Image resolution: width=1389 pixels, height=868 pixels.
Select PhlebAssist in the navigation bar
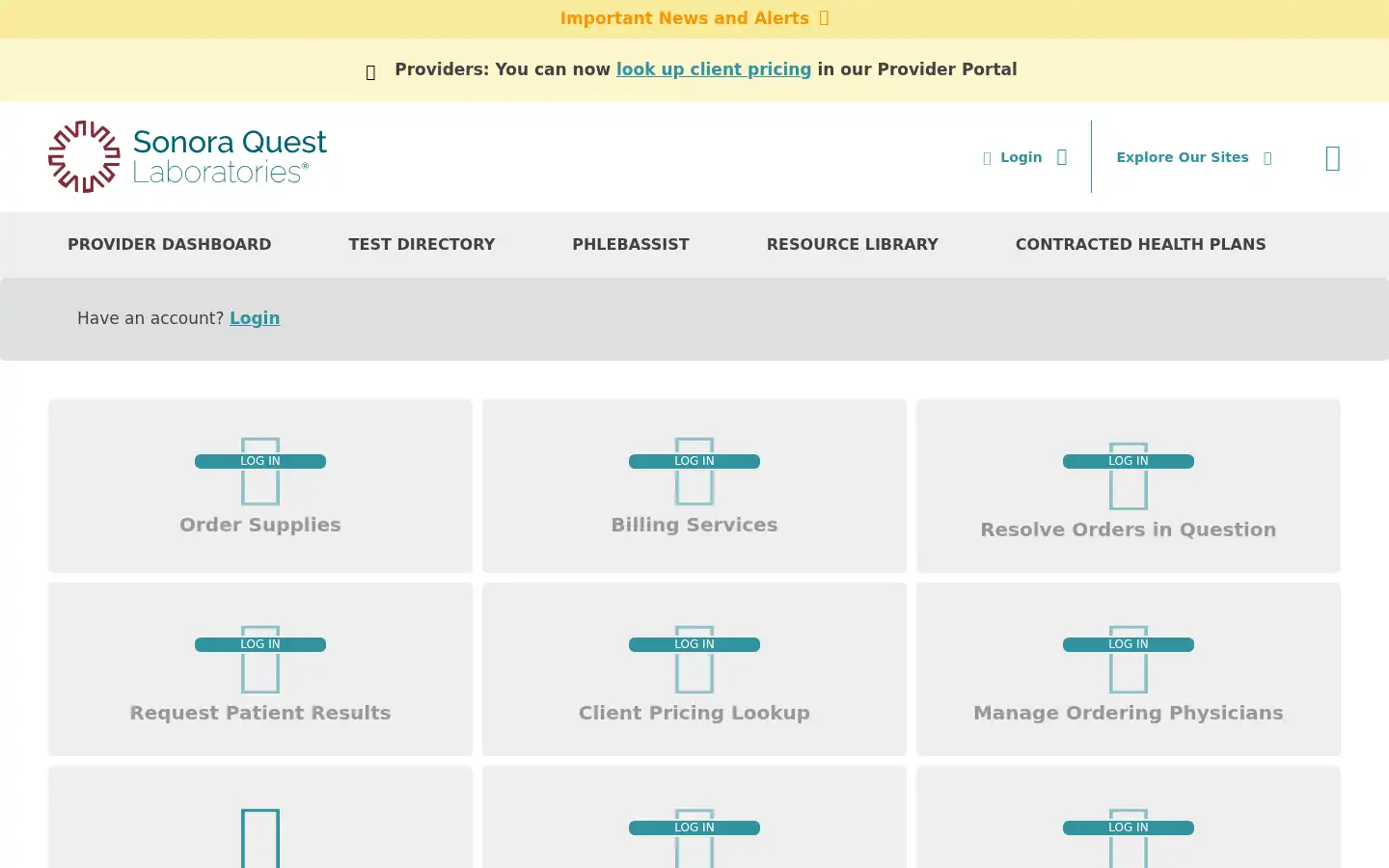pos(631,245)
